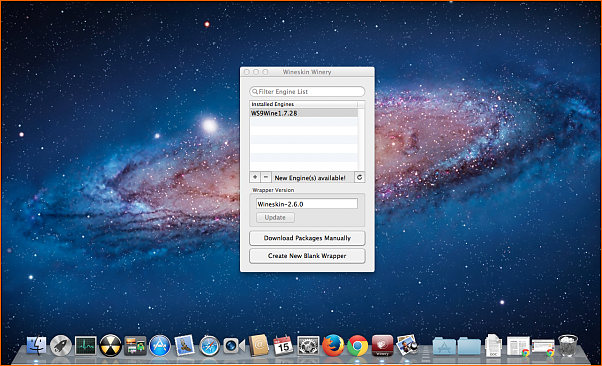Click the search magnifier in the filter field
602x366 pixels.
255,91
